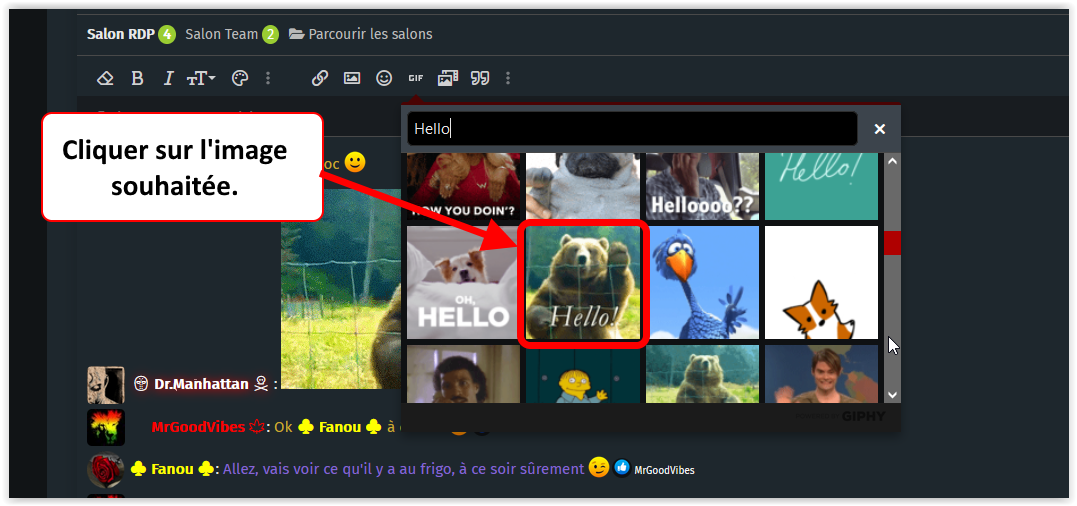
Task: Click Fanou username in last message
Action: 172,470
